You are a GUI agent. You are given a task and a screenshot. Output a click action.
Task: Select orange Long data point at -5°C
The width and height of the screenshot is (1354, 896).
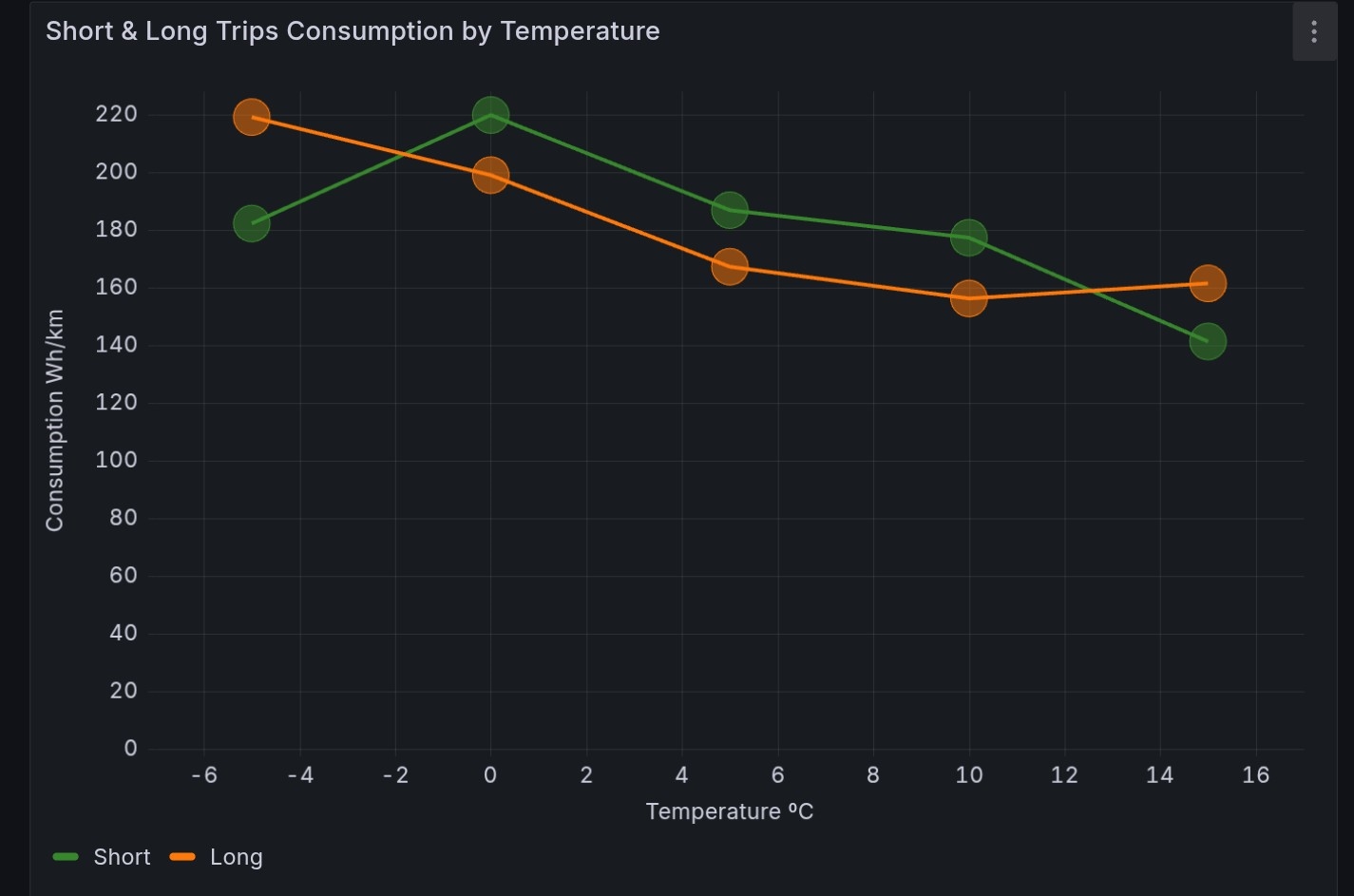251,117
